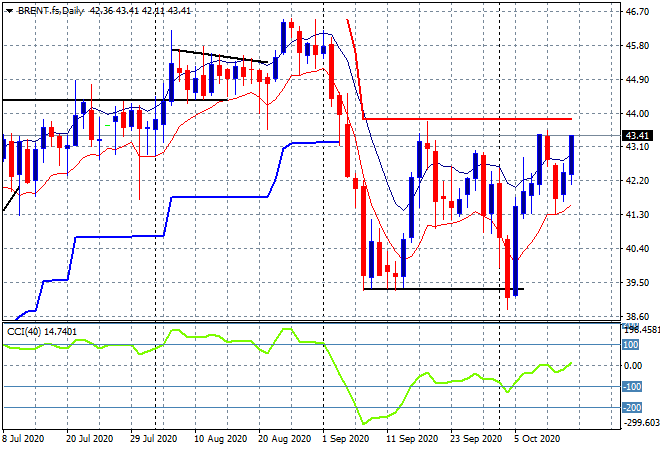Click the 8 Jul 2020 date label
The image size is (660, 450).
(23, 439)
